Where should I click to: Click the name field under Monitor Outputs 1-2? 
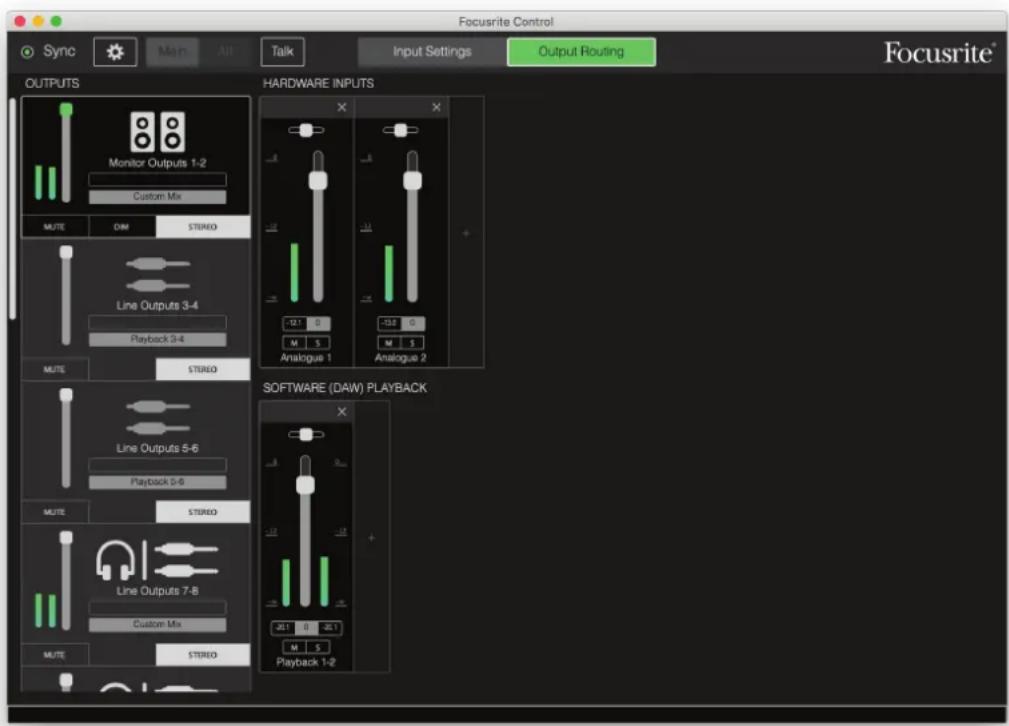(158, 180)
